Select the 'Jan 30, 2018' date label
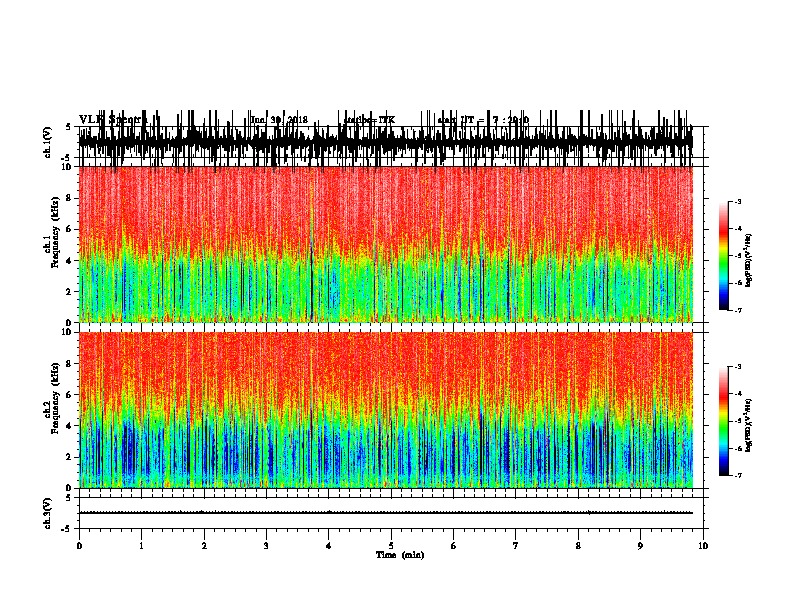 pos(279,120)
